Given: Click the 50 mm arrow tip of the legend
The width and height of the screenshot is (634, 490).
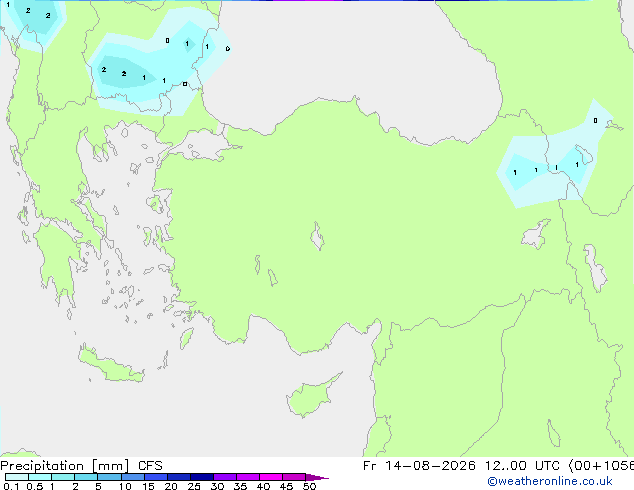Looking at the screenshot, I should 317,478.
